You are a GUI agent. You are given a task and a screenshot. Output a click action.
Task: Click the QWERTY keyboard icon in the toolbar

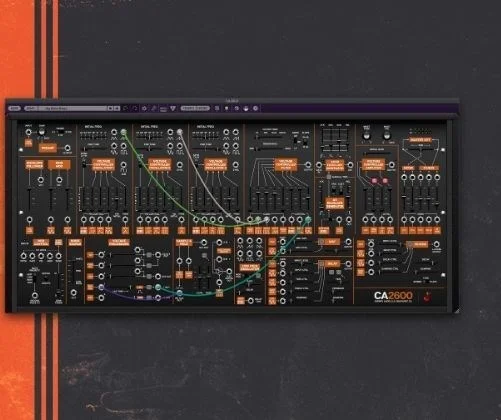click(x=163, y=109)
